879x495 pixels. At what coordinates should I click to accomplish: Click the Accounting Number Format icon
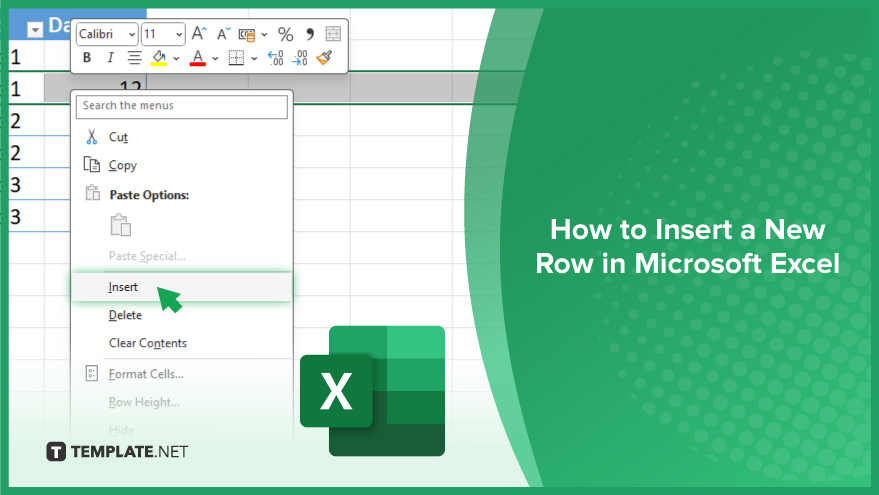coord(247,34)
